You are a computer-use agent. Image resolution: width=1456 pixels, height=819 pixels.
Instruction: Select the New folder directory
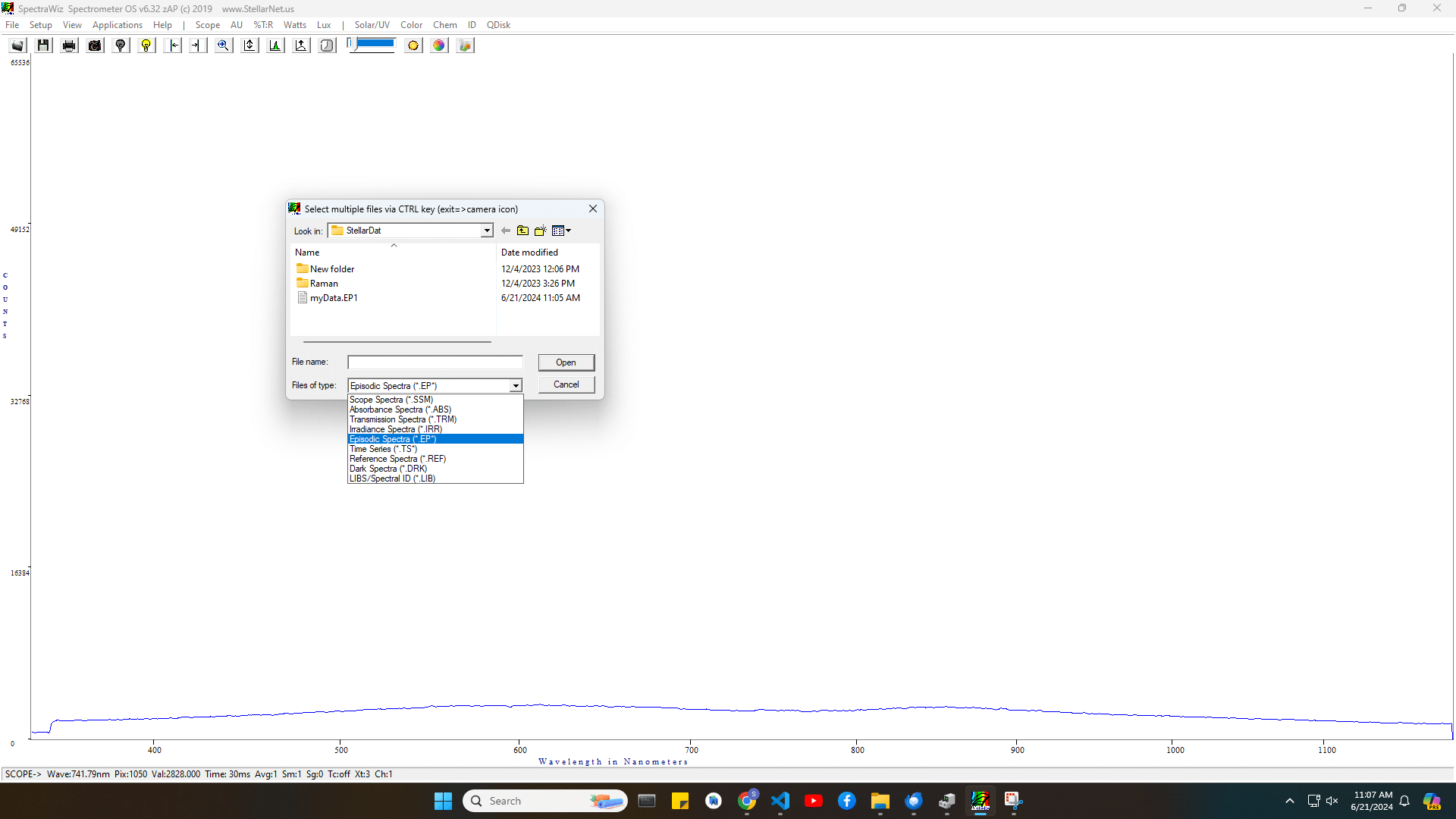tap(325, 269)
